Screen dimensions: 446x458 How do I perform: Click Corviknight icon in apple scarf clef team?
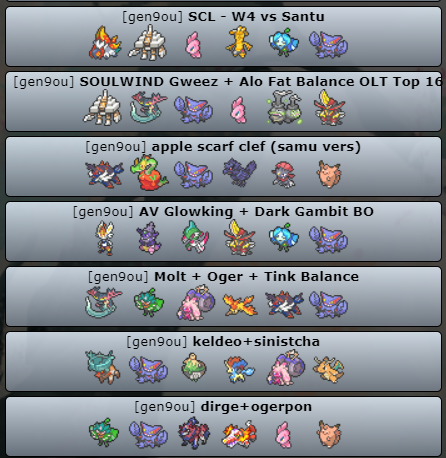tap(239, 172)
